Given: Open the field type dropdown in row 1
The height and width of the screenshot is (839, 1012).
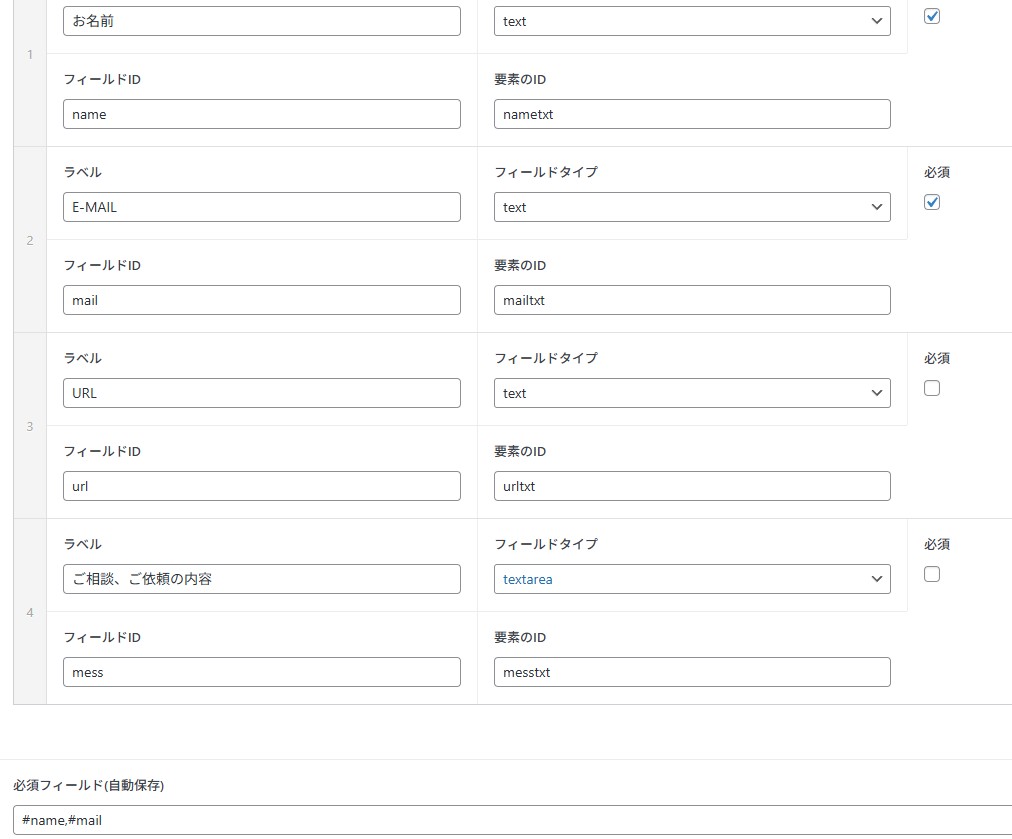Looking at the screenshot, I should (692, 21).
